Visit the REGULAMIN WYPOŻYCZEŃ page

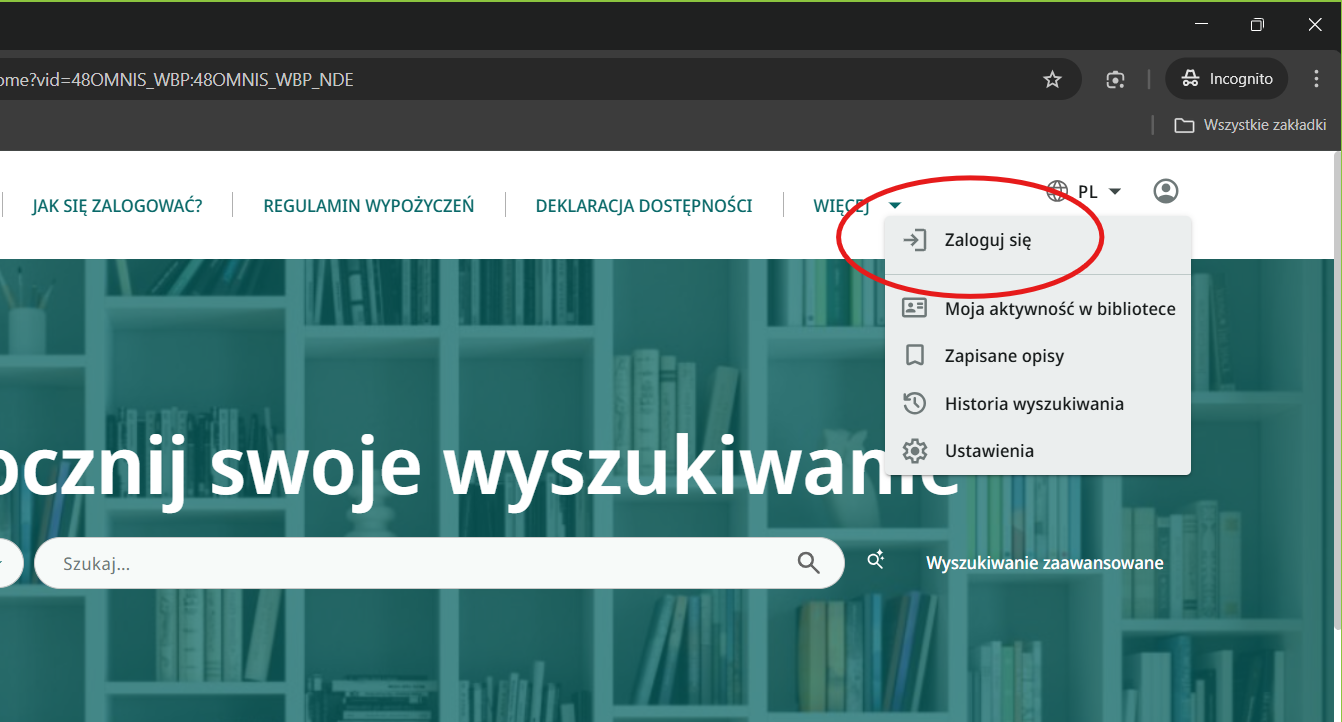coord(368,206)
